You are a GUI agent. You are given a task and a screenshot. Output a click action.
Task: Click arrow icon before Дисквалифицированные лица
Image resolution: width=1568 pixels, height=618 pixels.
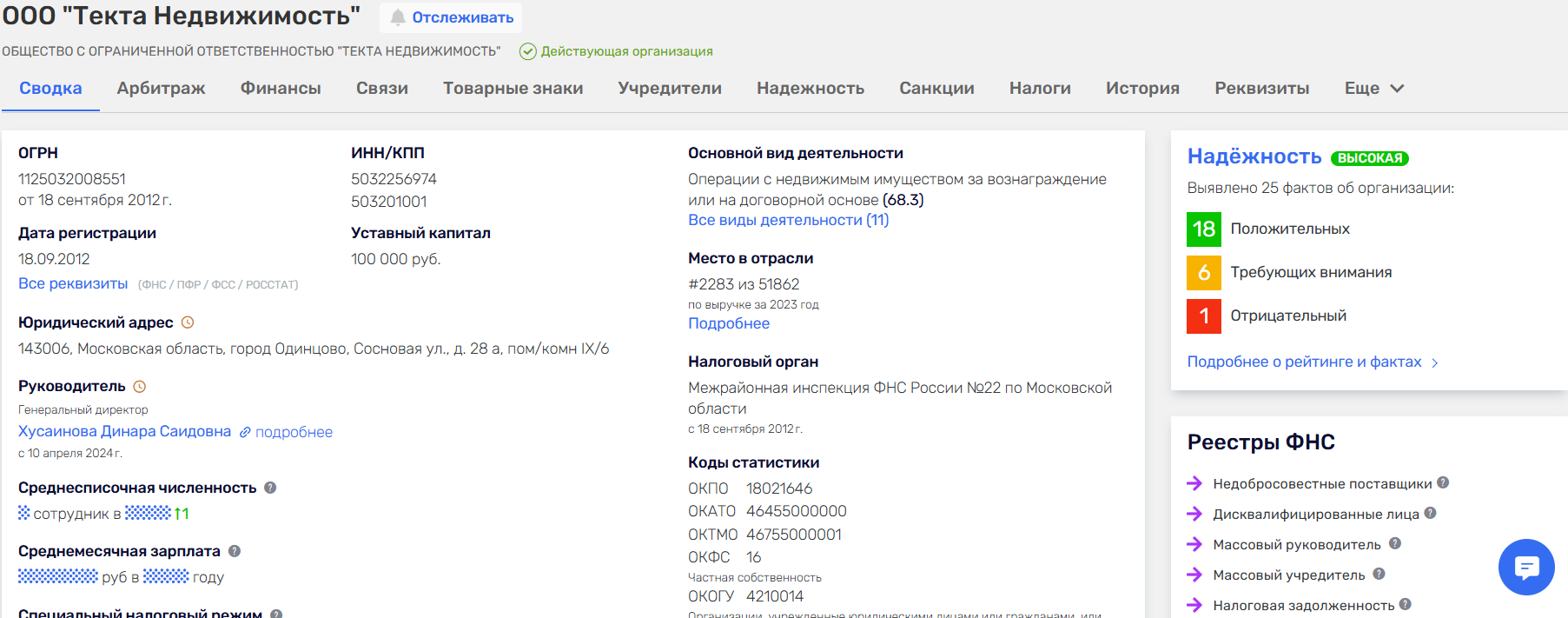(1194, 514)
